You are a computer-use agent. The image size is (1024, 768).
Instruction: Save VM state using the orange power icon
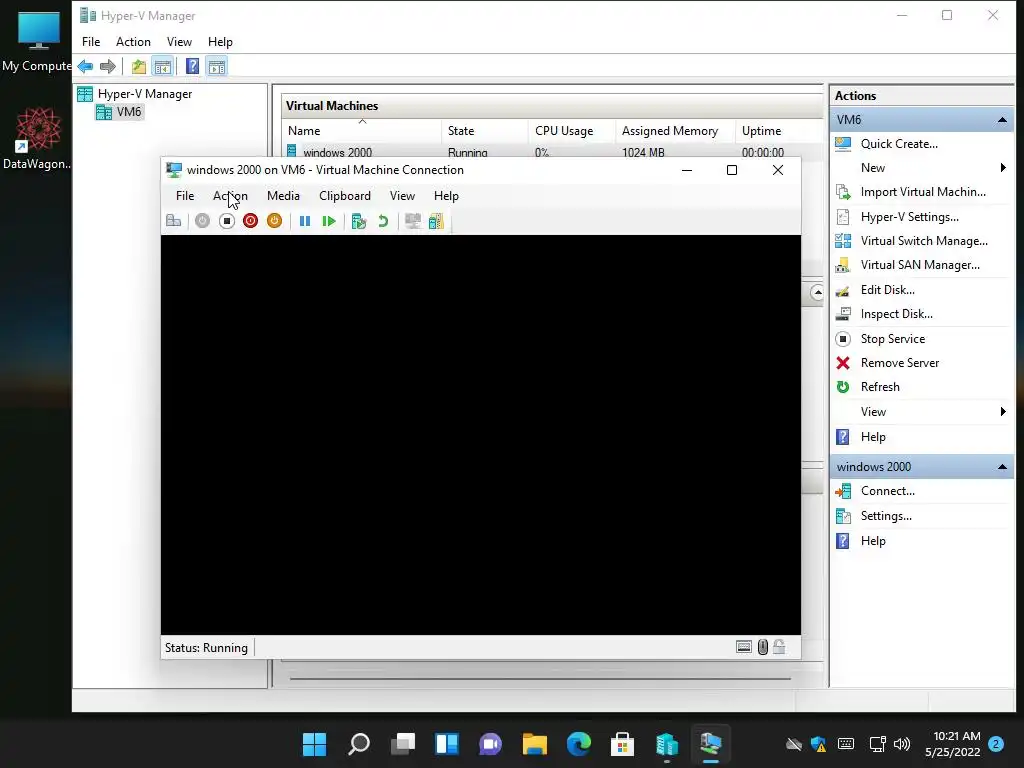(274, 221)
